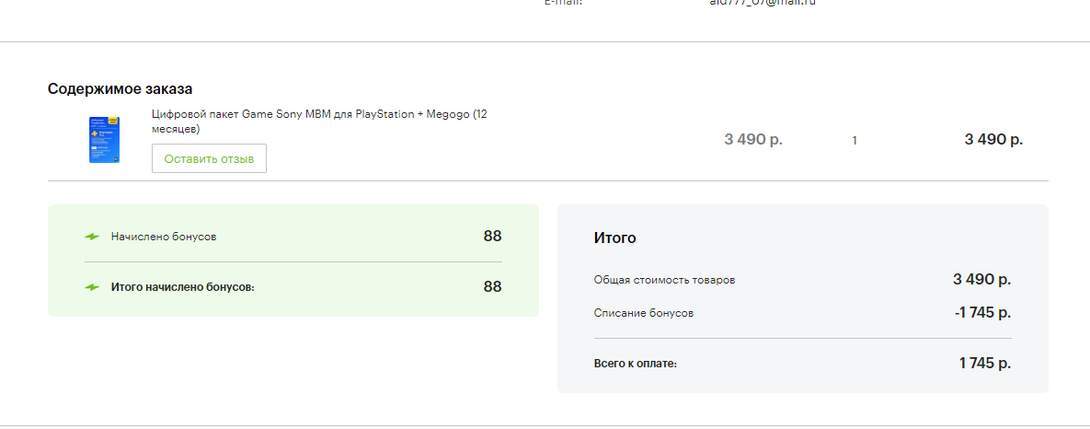Click the Содержимое заказа heading
Image resolution: width=1090 pixels, height=429 pixels.
click(120, 89)
